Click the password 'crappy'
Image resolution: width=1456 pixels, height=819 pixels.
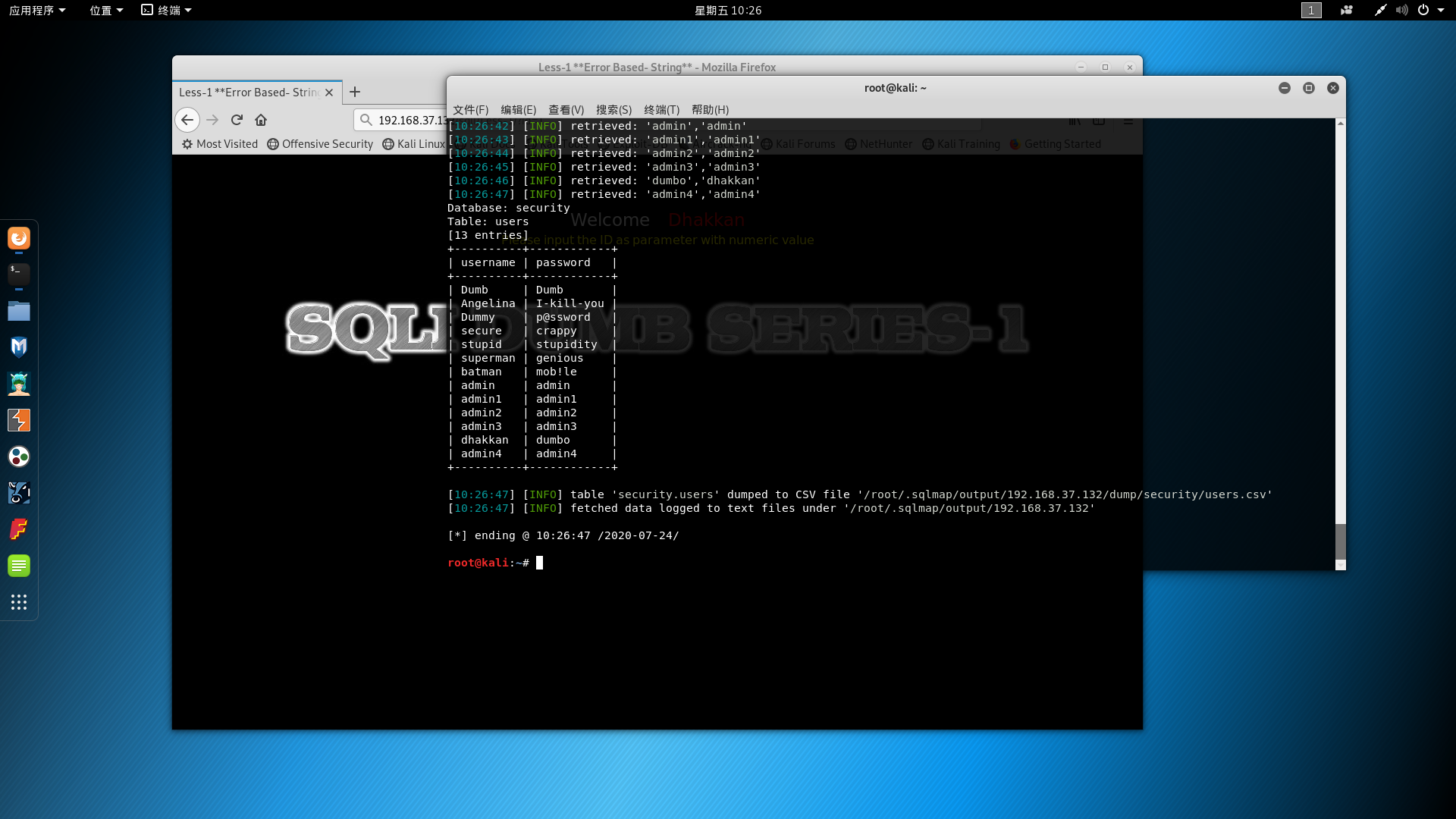pyautogui.click(x=556, y=331)
